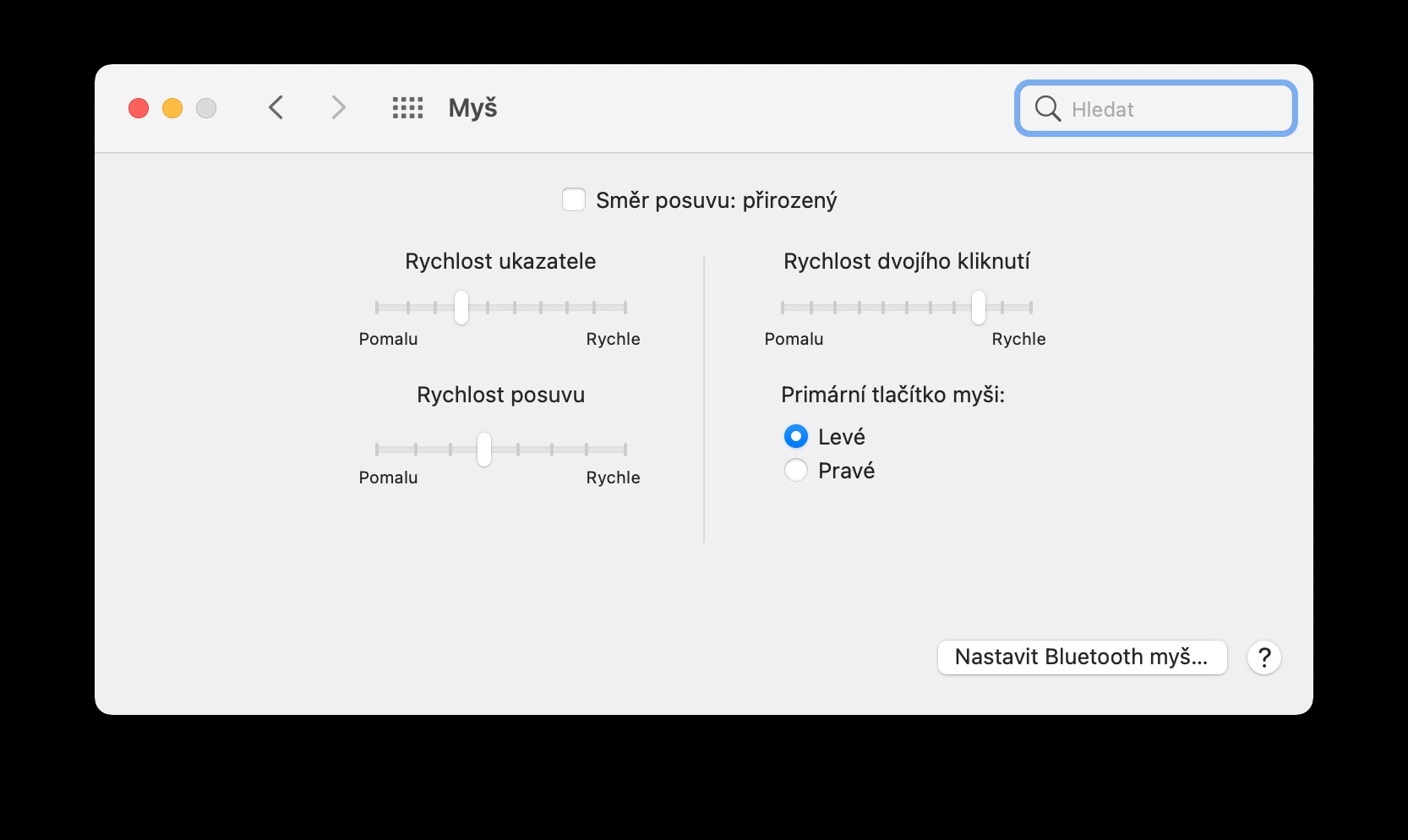Screen dimensions: 1408x840
Task: Click the back navigation arrow
Action: [x=276, y=108]
